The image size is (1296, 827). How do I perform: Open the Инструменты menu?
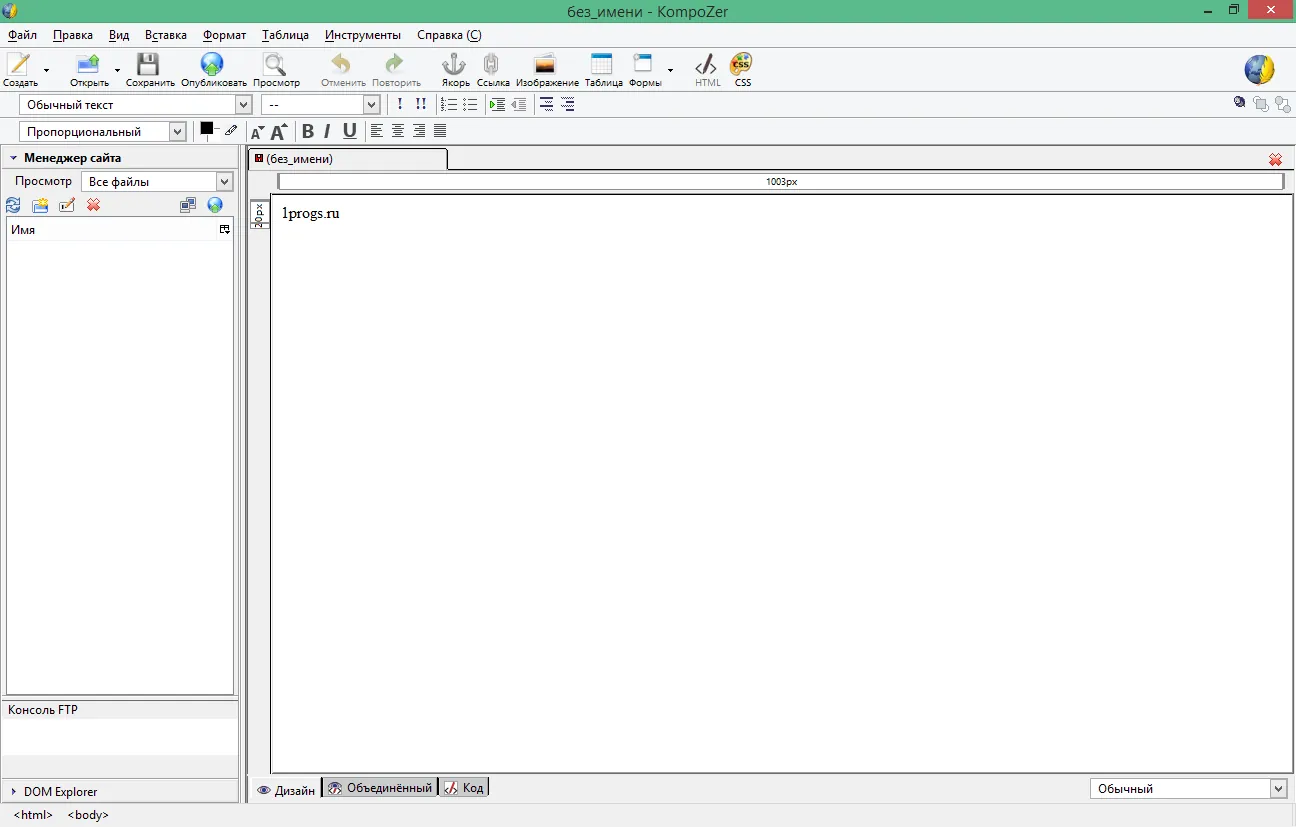click(362, 35)
